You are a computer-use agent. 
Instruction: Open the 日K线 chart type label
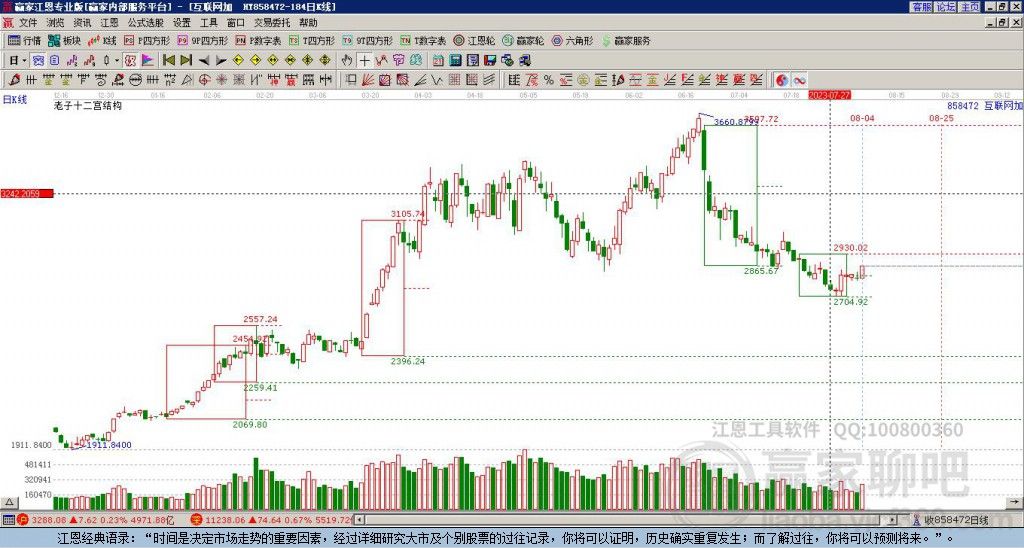point(14,99)
